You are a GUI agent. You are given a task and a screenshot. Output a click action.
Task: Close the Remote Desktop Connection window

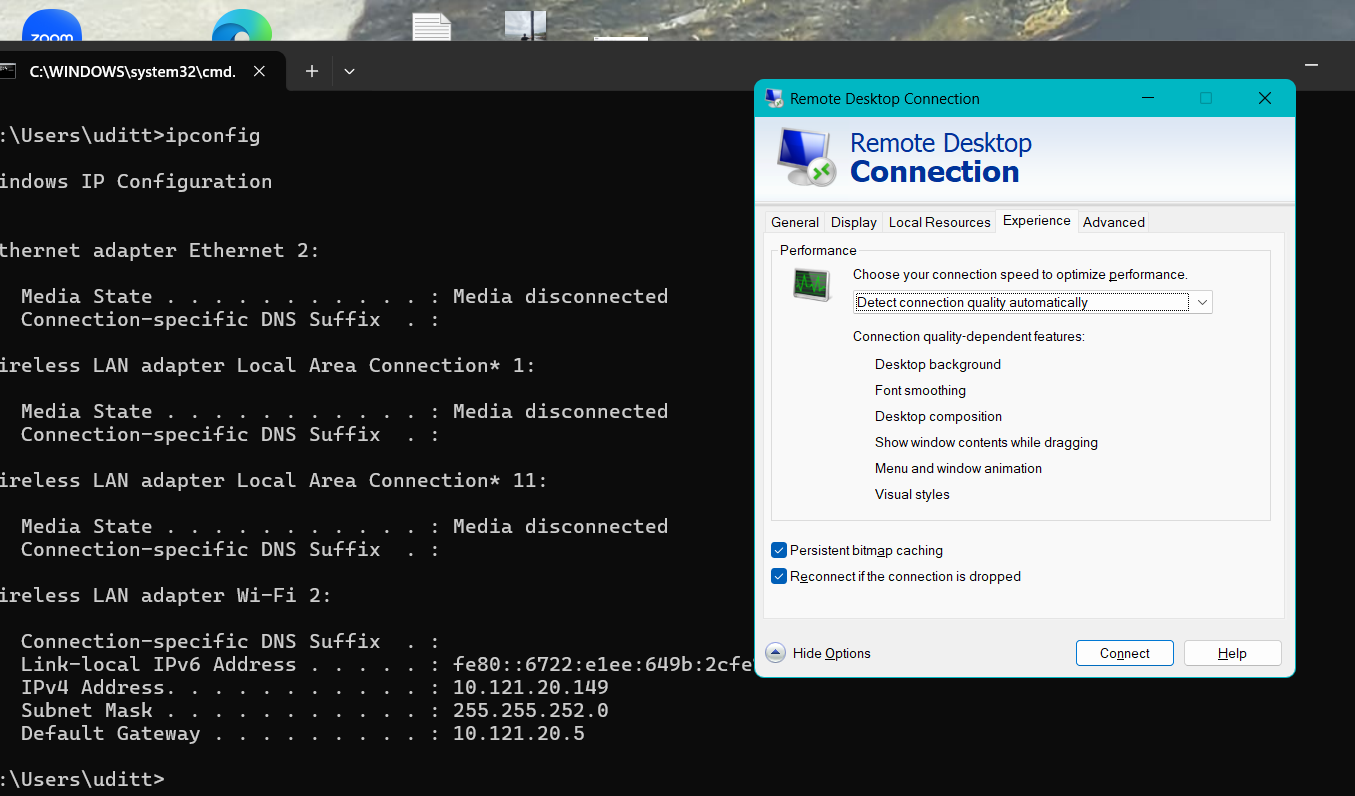tap(1265, 98)
